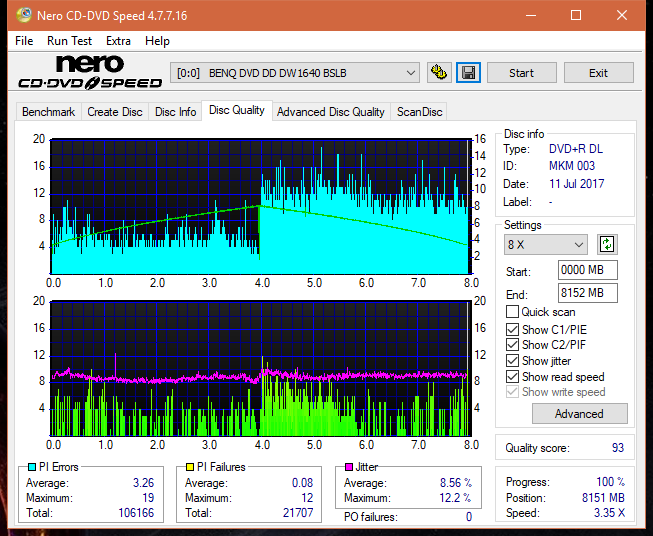Open the Run Test menu
Image resolution: width=653 pixels, height=536 pixels.
pos(69,41)
